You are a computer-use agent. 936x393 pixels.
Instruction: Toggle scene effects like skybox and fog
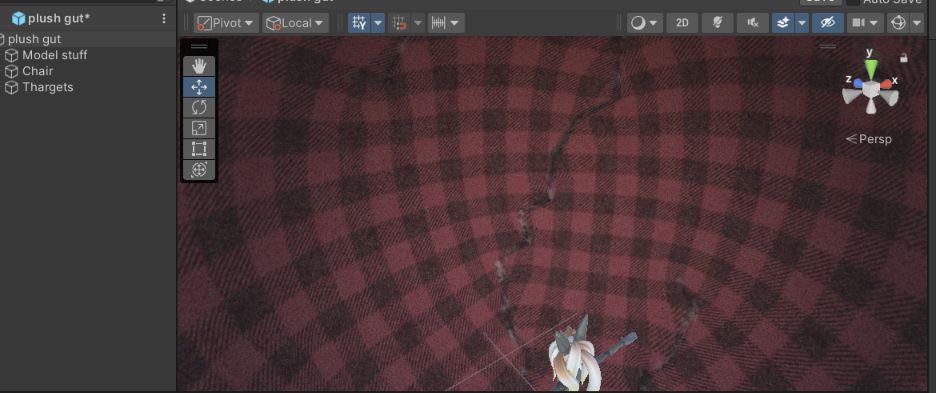[x=783, y=23]
